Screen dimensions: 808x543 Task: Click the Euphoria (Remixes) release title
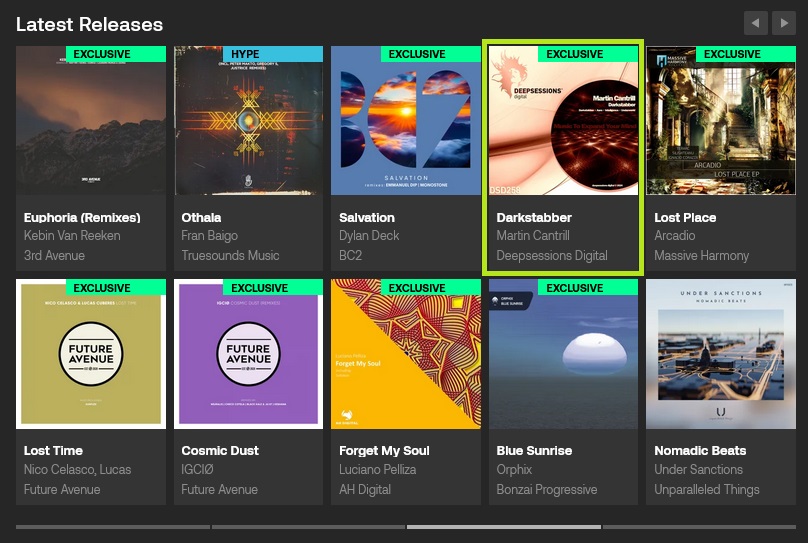tap(82, 217)
